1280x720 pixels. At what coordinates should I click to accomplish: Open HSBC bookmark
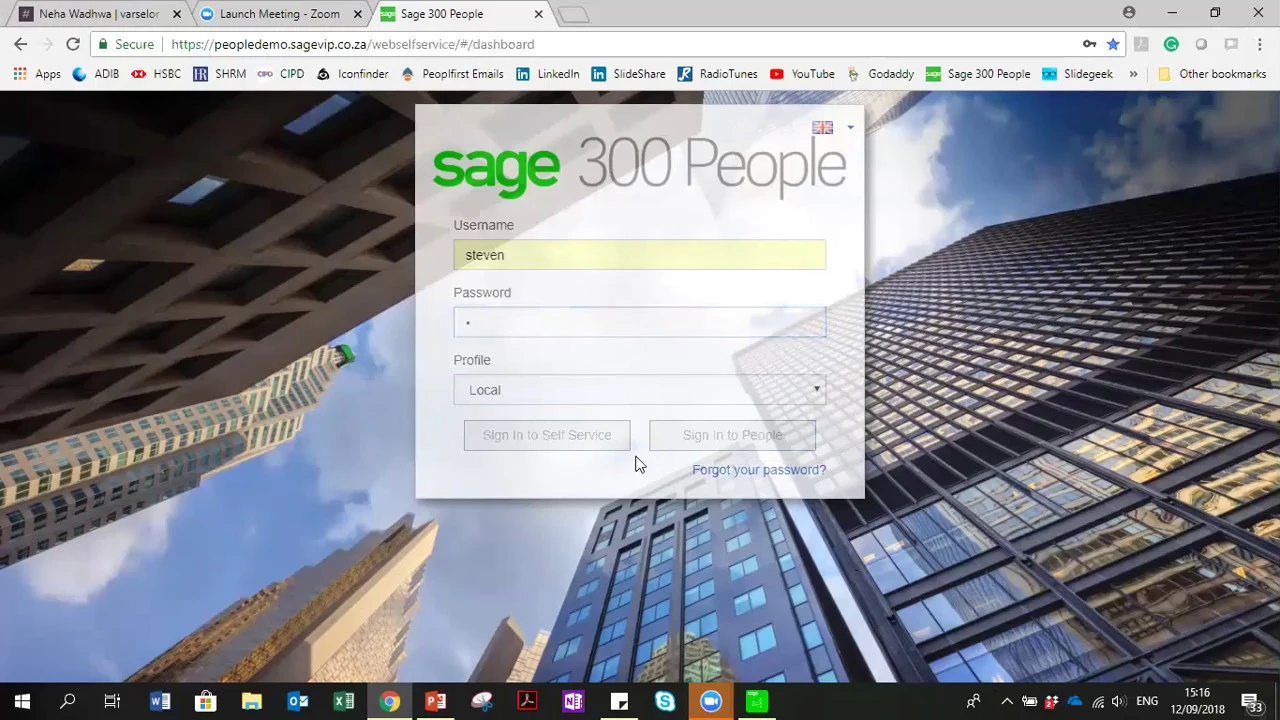[x=156, y=74]
